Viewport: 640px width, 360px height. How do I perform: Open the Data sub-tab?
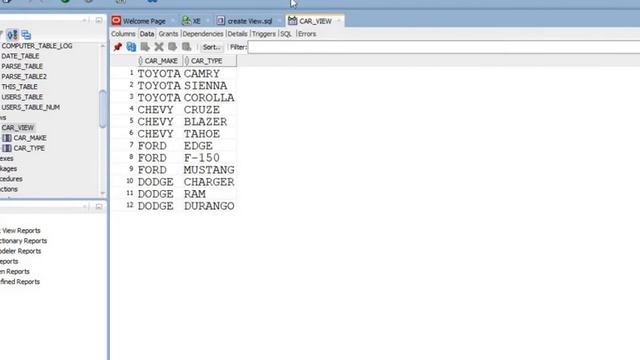point(147,34)
